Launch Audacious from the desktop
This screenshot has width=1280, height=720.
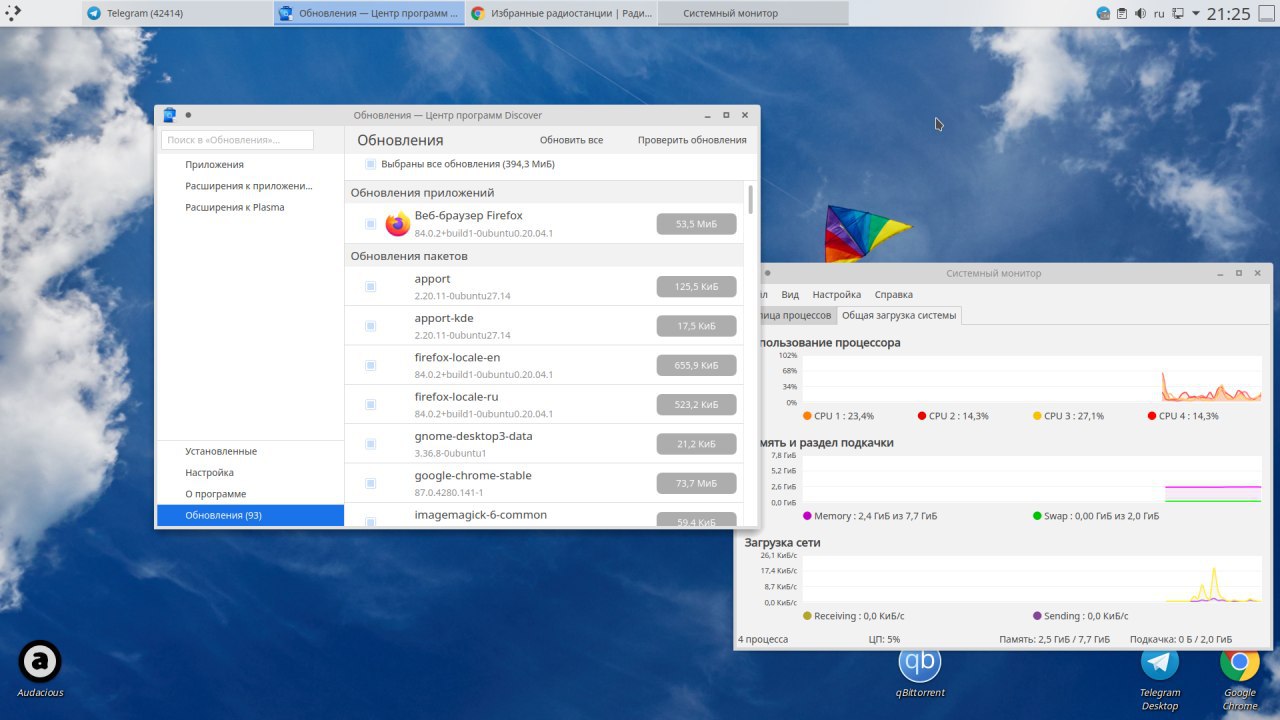[x=40, y=669]
